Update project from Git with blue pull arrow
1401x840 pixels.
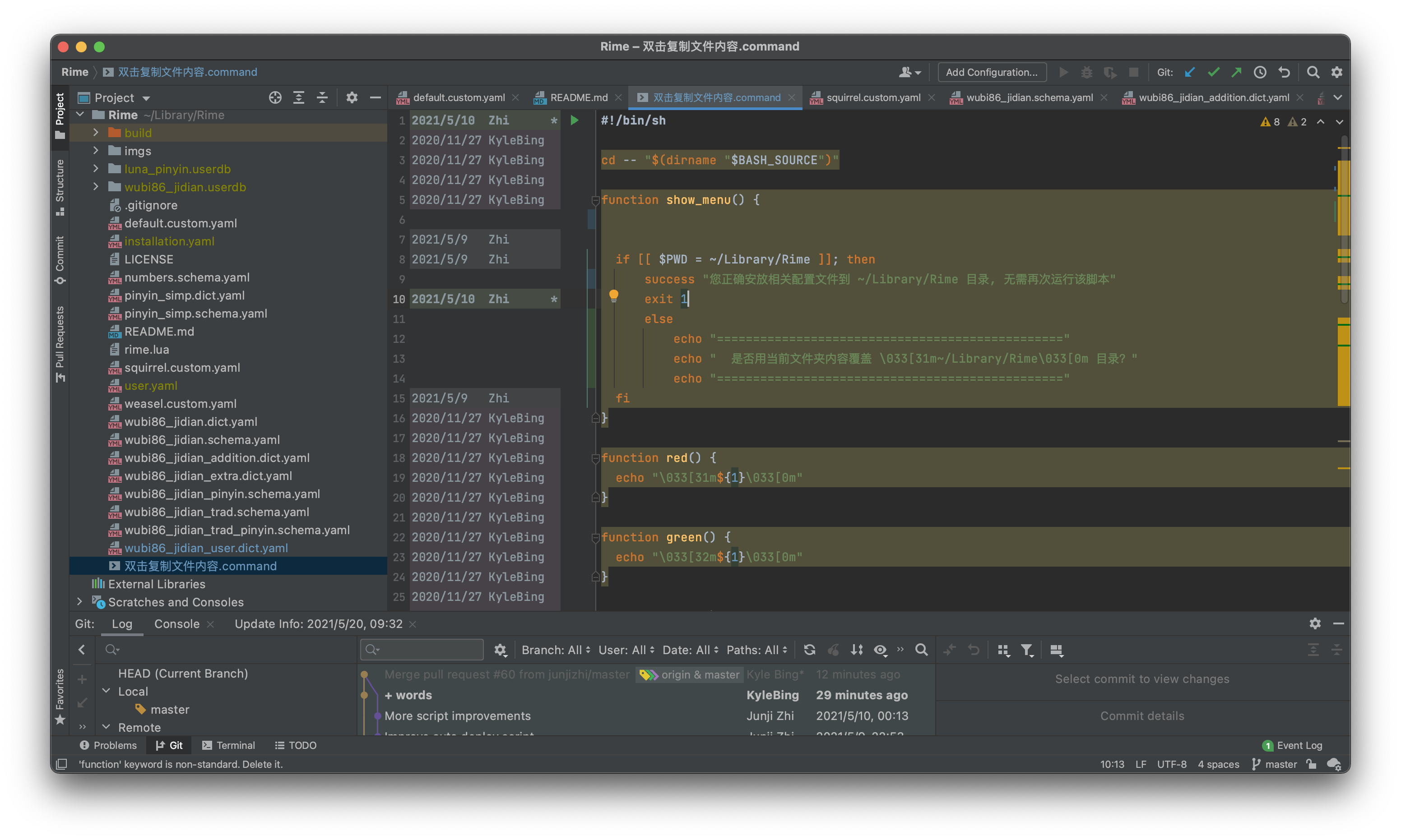[1190, 72]
